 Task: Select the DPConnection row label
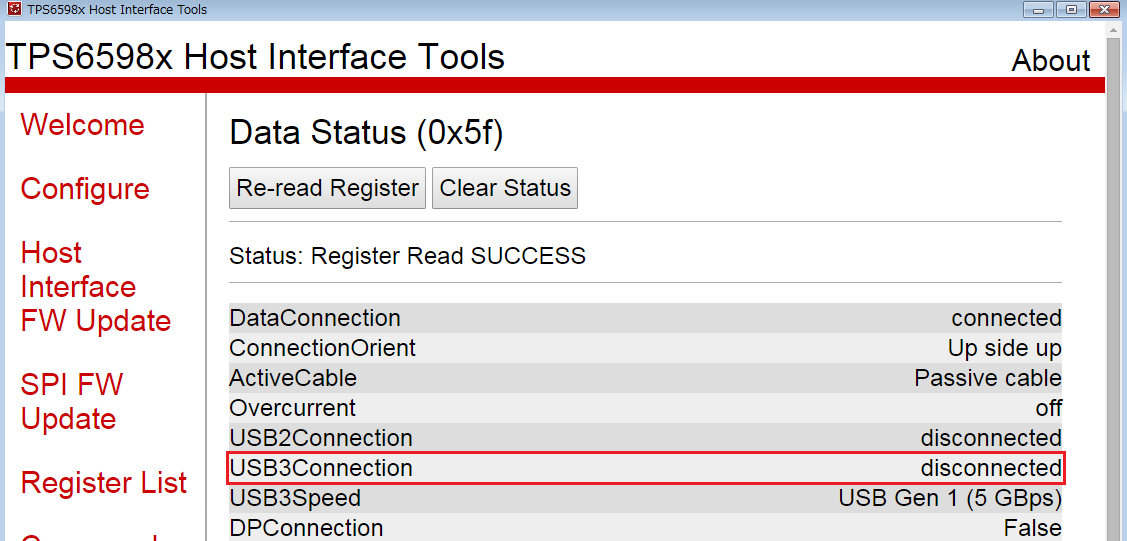click(x=306, y=528)
